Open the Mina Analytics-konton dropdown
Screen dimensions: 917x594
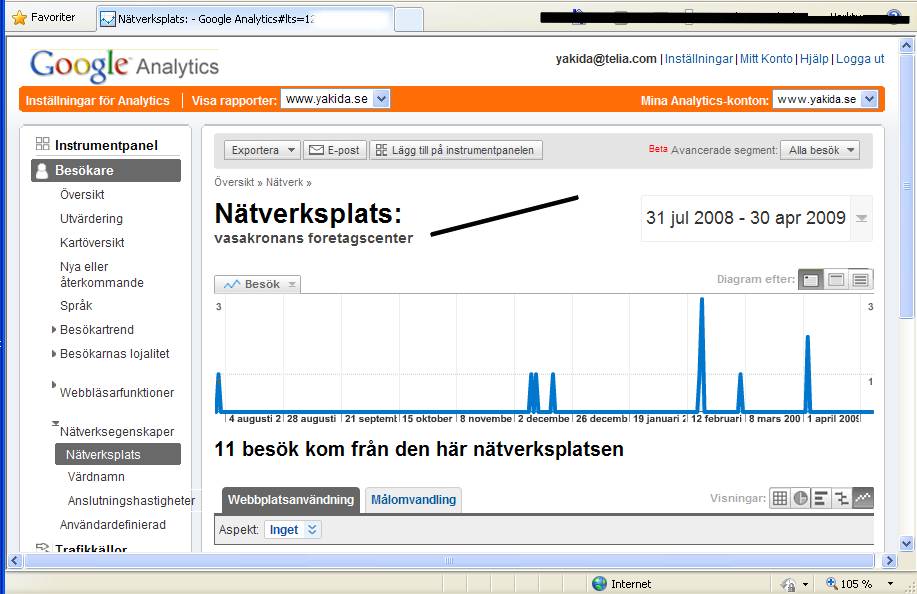point(870,99)
